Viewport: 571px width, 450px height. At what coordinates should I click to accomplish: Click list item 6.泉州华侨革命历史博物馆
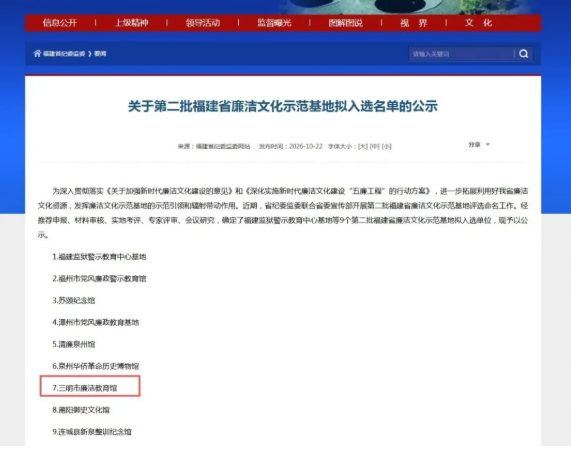(96, 366)
